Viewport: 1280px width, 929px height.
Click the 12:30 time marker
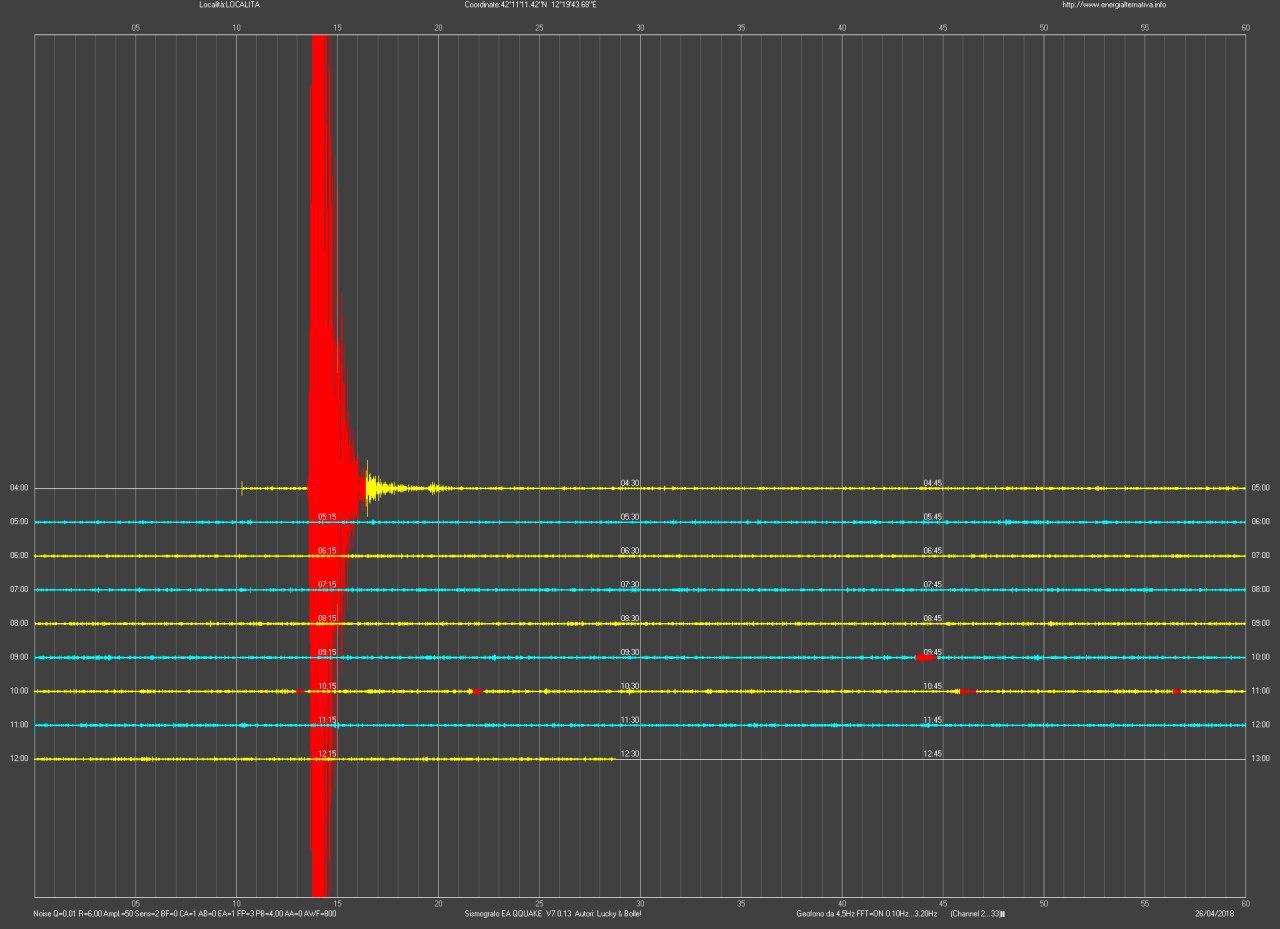coord(630,754)
